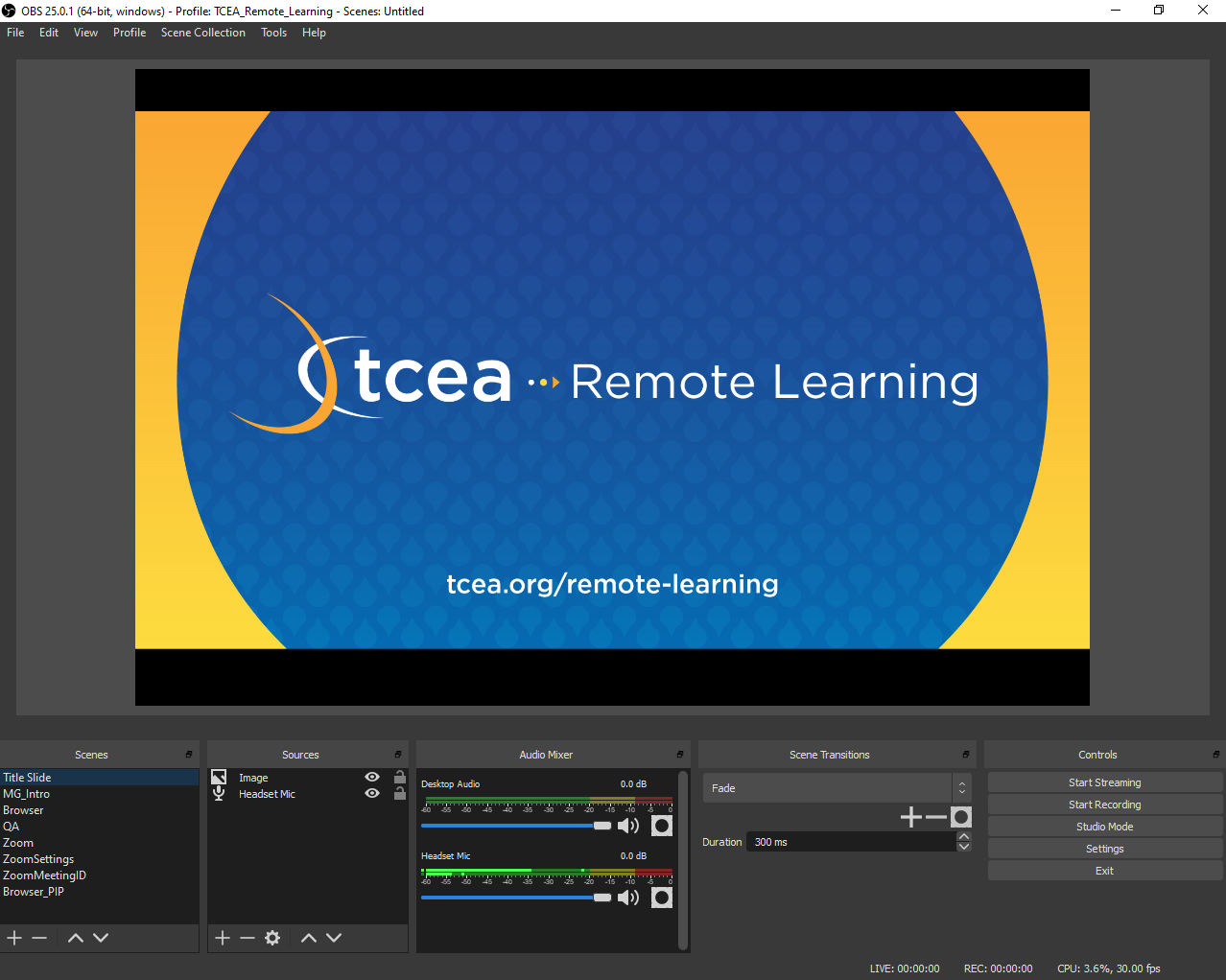Move scene down in Scenes list
This screenshot has width=1226, height=980.
[101, 938]
